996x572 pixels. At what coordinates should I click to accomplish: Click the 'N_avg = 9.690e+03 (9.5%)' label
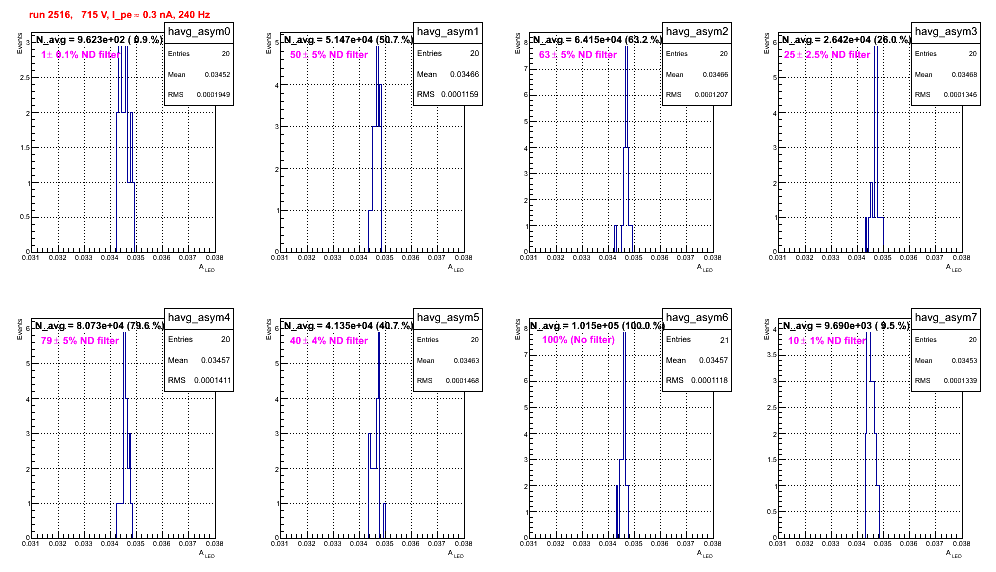coord(846,326)
